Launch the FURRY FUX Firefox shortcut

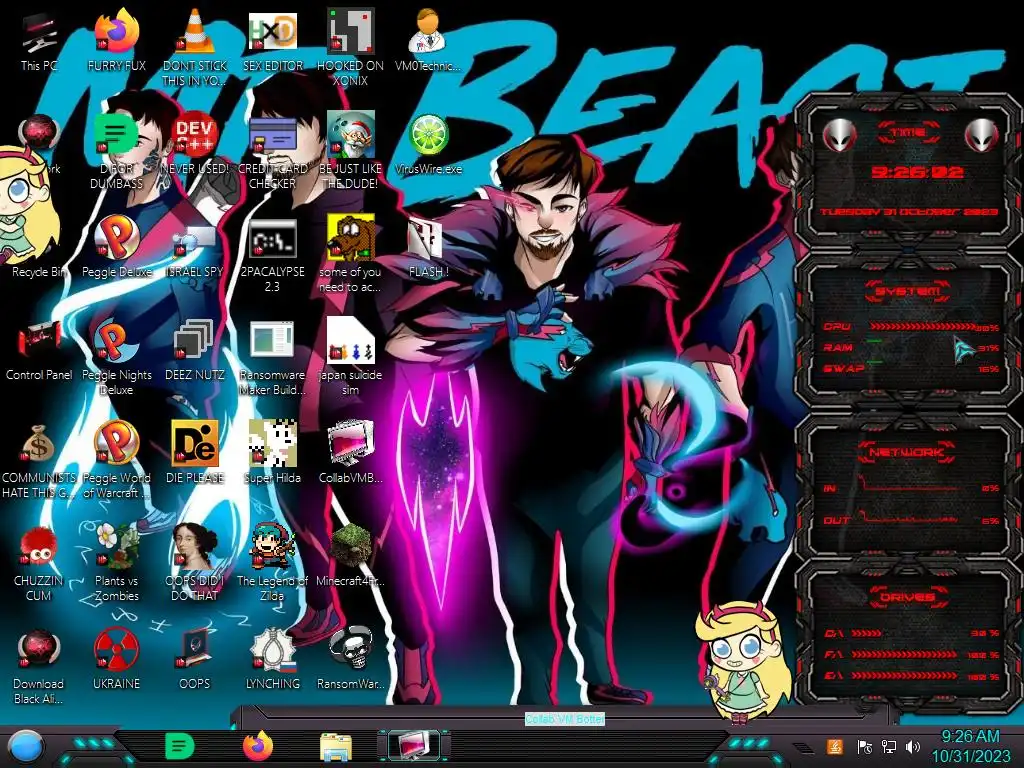pyautogui.click(x=117, y=40)
